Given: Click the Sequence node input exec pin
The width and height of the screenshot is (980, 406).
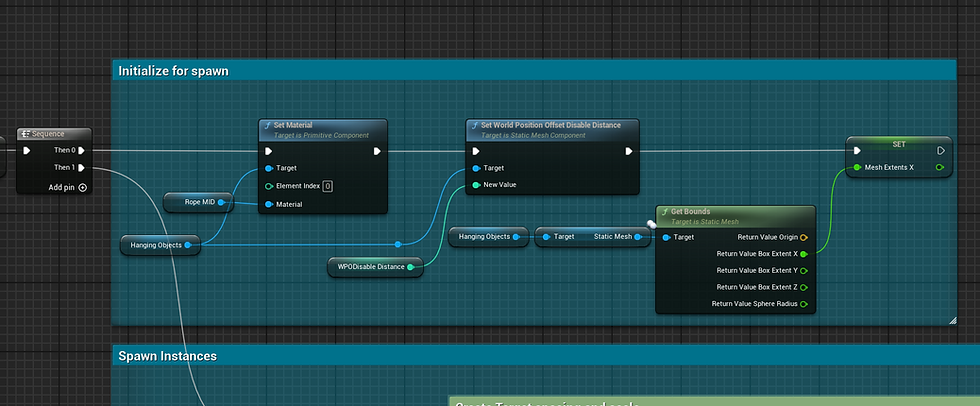Looking at the screenshot, I should (x=26, y=151).
